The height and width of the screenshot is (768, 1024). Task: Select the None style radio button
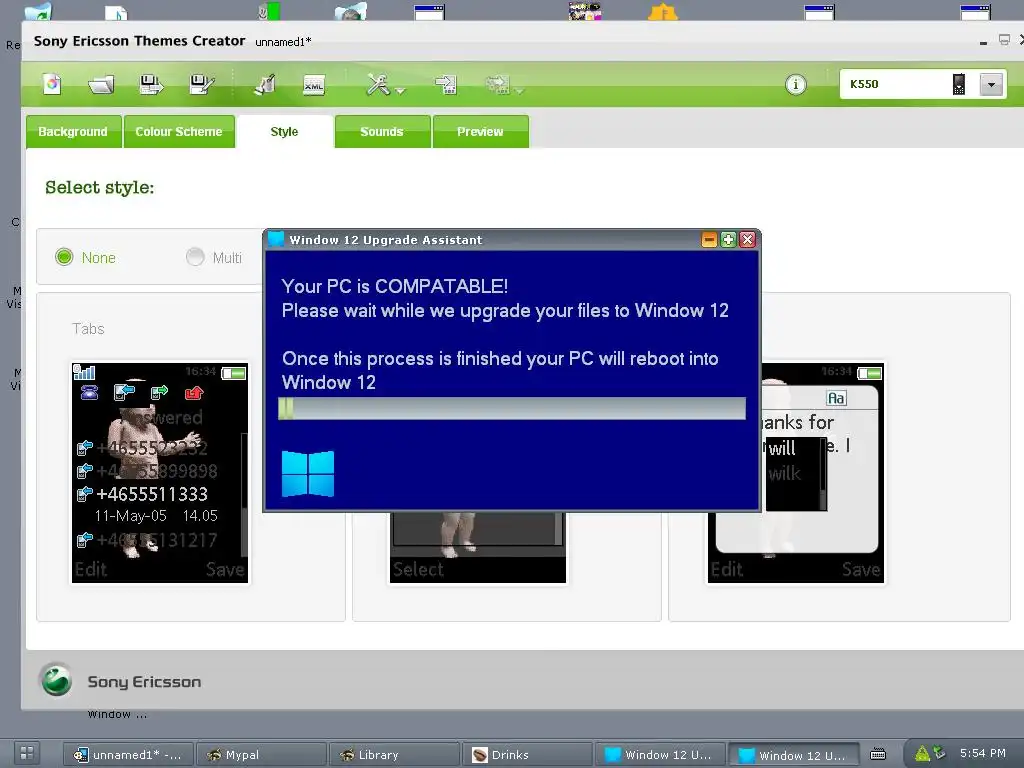(x=64, y=257)
